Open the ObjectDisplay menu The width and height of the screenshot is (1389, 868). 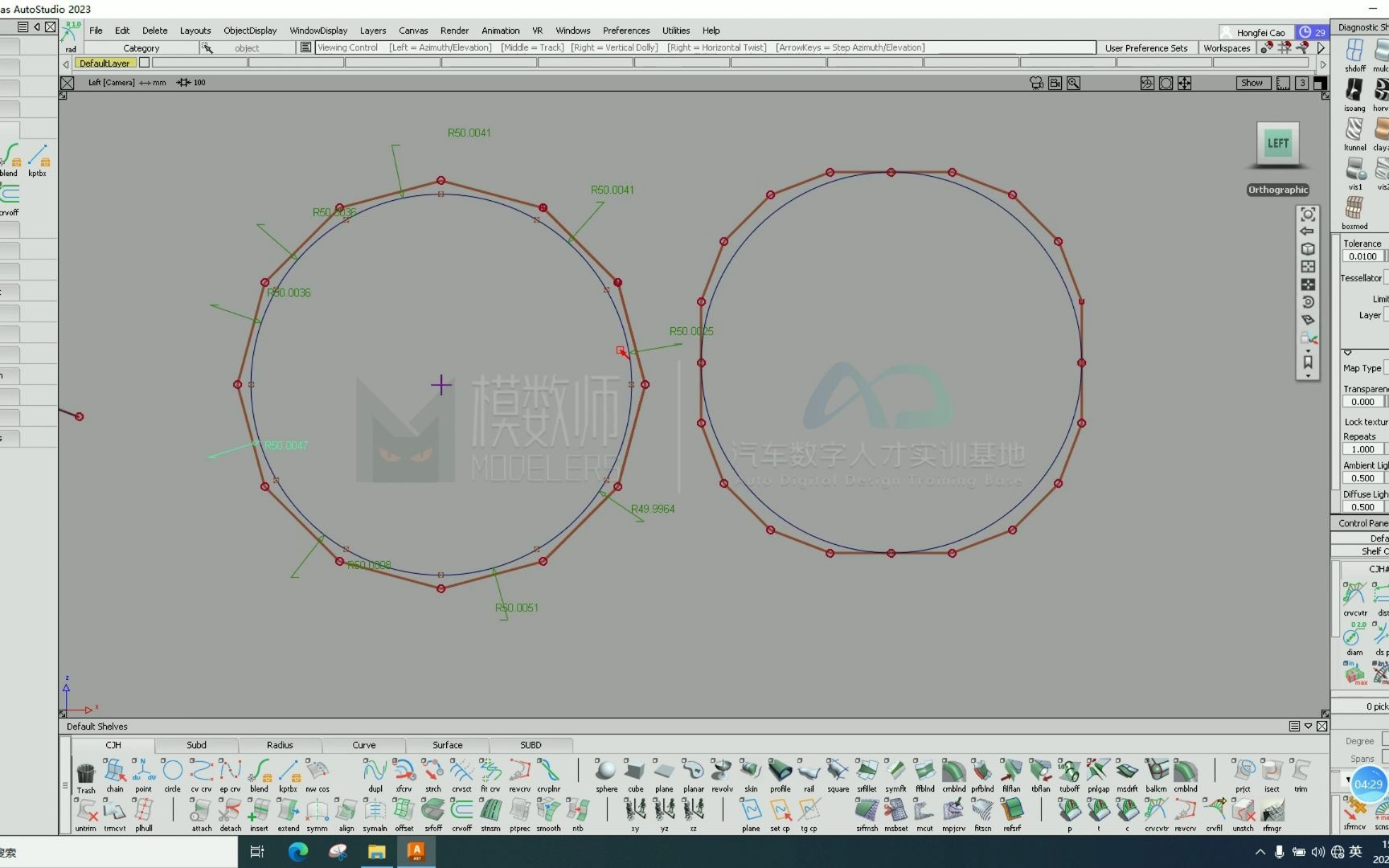click(250, 31)
